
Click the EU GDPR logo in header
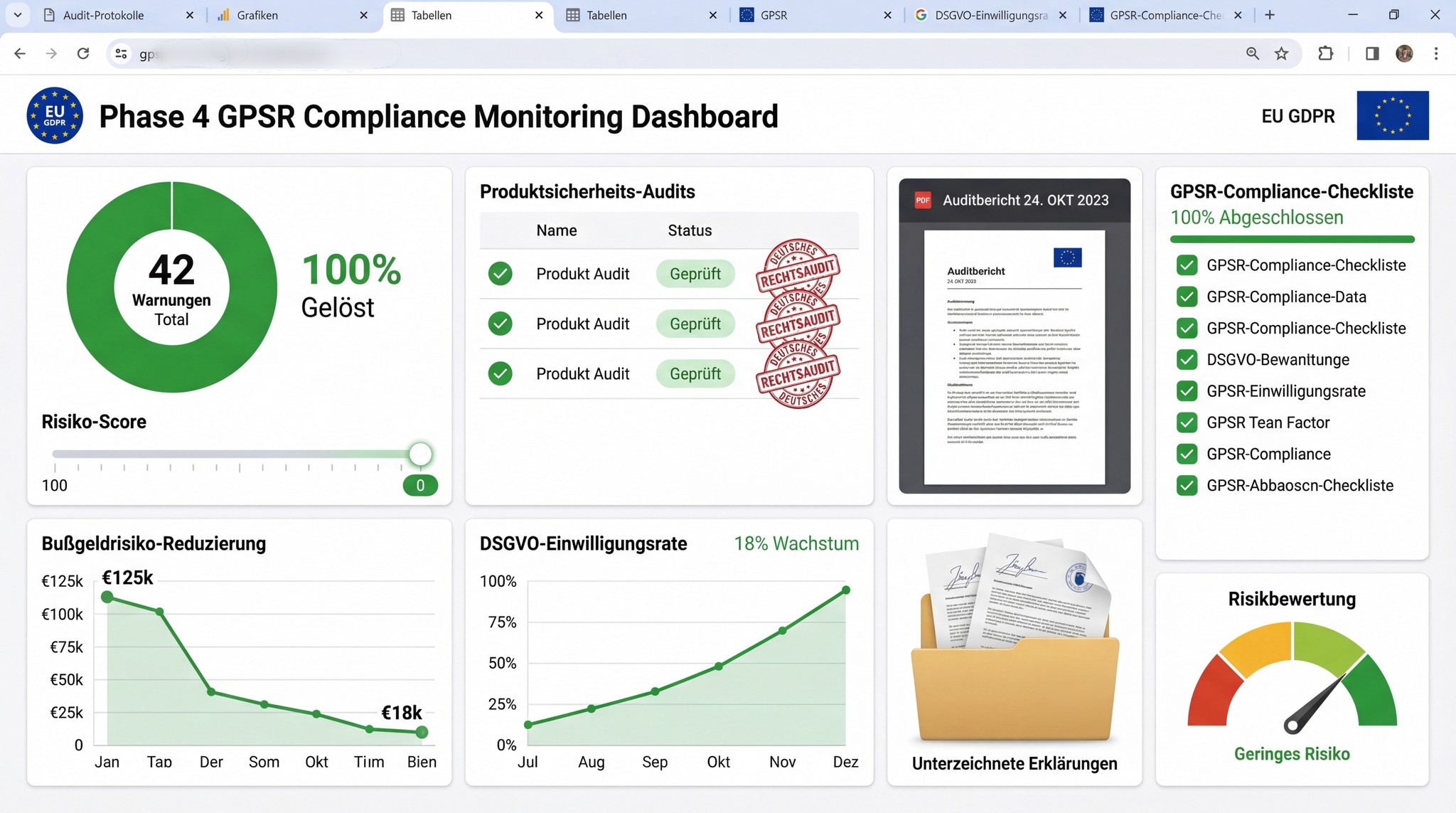click(x=55, y=116)
